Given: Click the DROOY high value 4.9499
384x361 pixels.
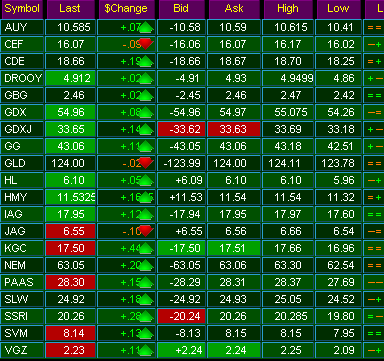Looking at the screenshot, I should (x=288, y=78).
